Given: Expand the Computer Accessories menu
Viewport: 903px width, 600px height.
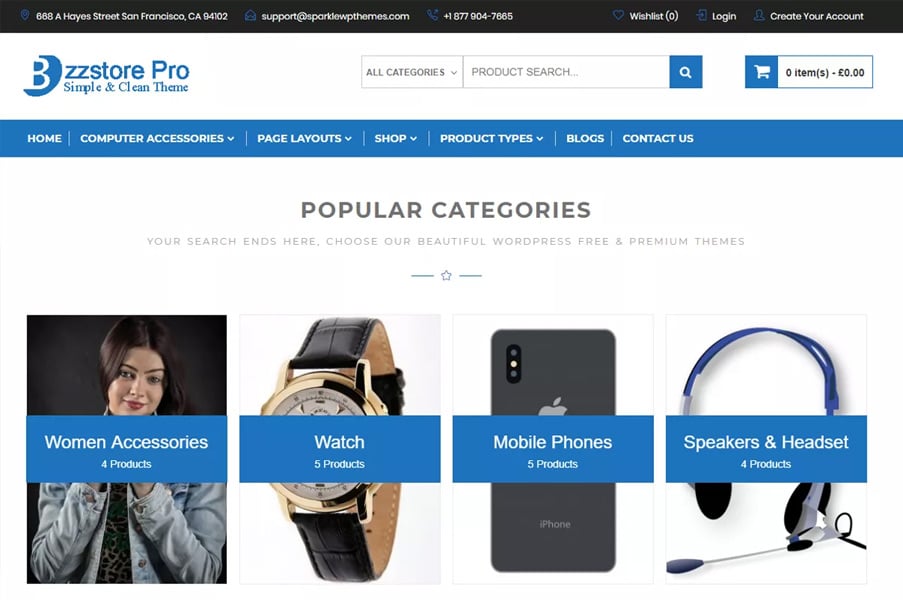Looking at the screenshot, I should coord(157,138).
